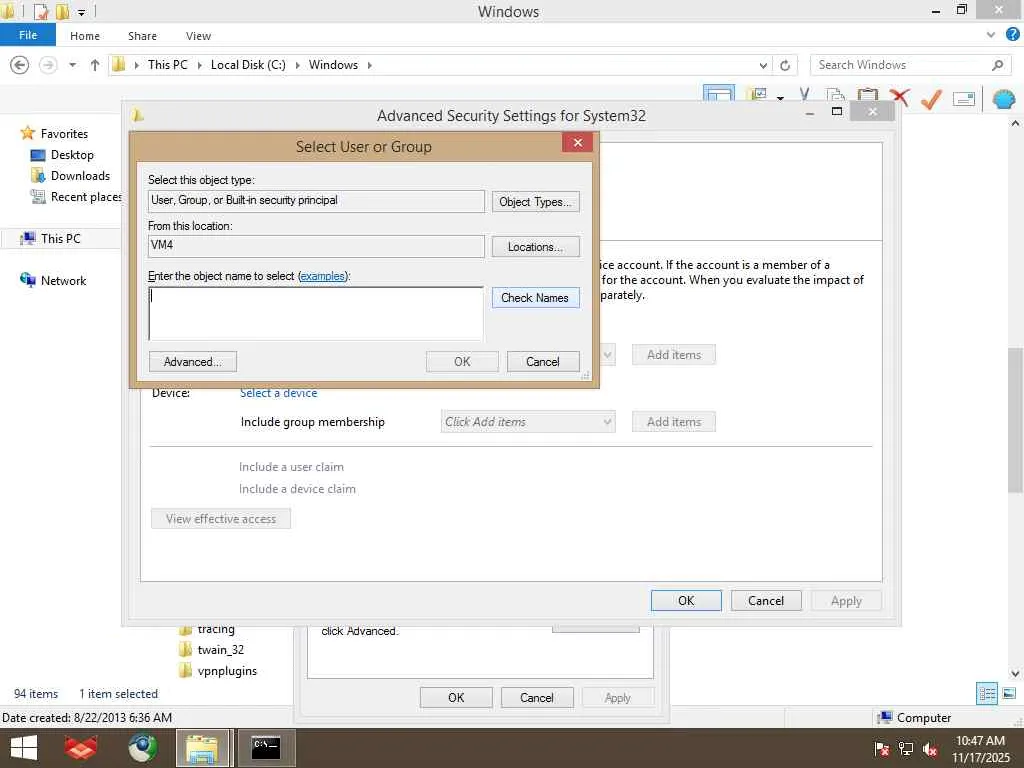
Task: Click the Up one level arrow
Action: point(95,65)
